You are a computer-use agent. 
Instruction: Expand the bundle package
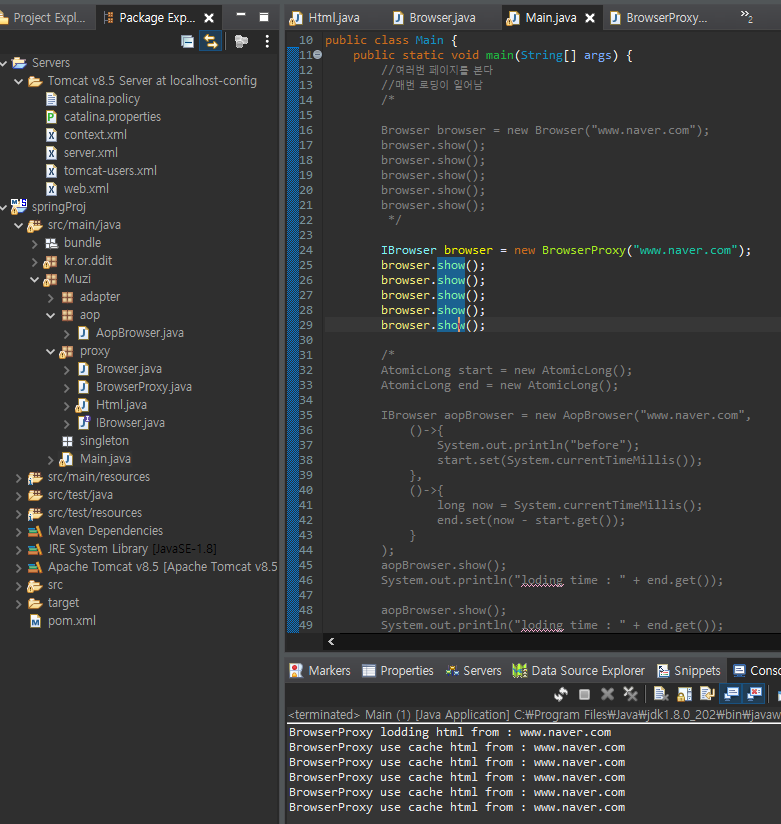click(35, 244)
